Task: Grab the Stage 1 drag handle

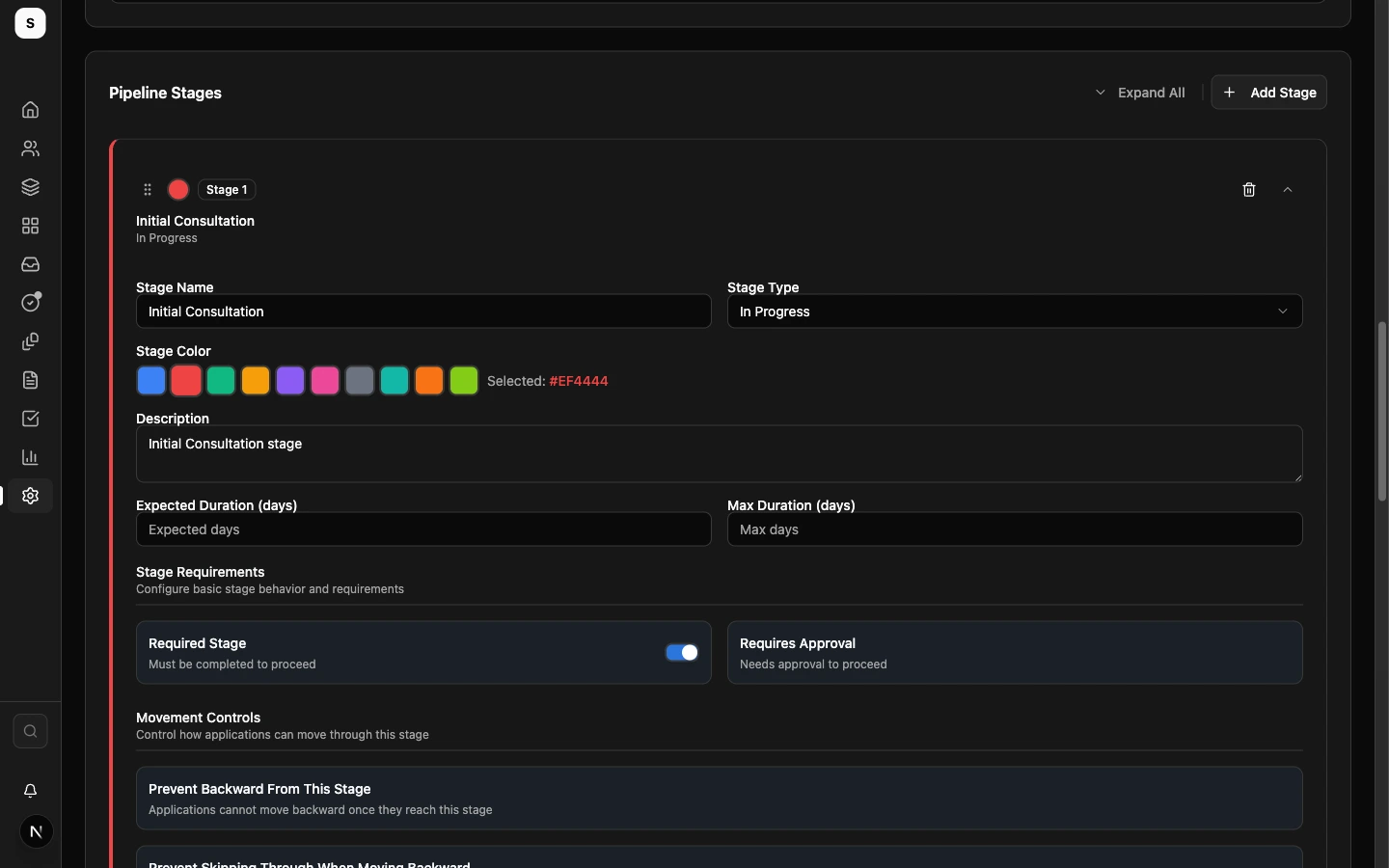Action: (148, 190)
